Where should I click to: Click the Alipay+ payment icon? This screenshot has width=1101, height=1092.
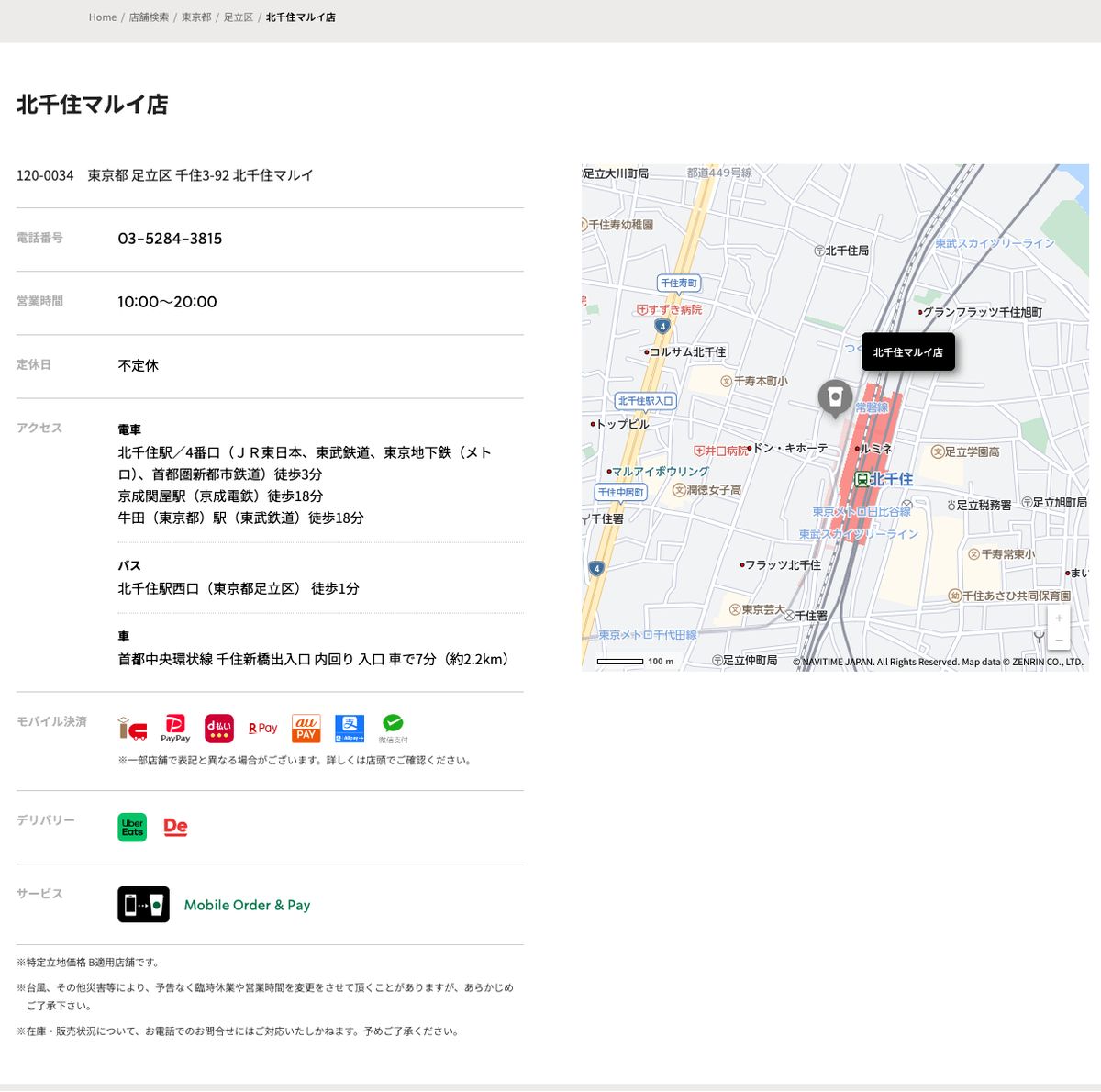pyautogui.click(x=350, y=729)
